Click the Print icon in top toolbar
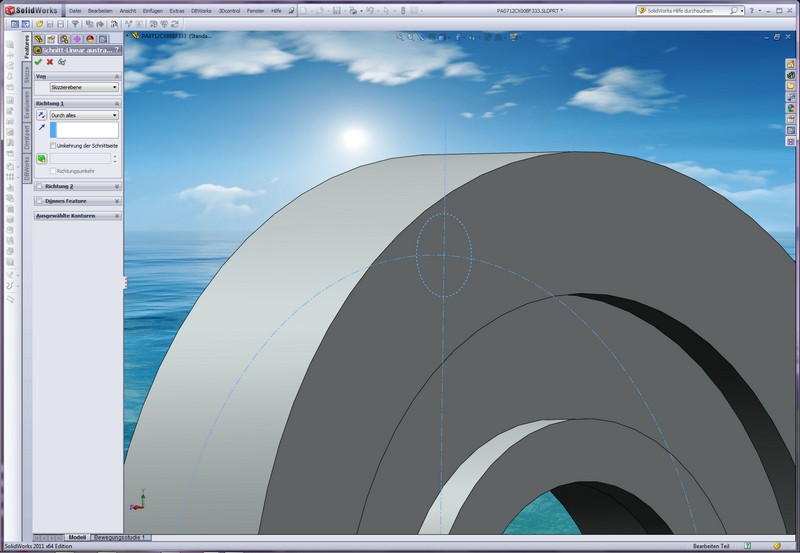This screenshot has width=800, height=553. [353, 10]
